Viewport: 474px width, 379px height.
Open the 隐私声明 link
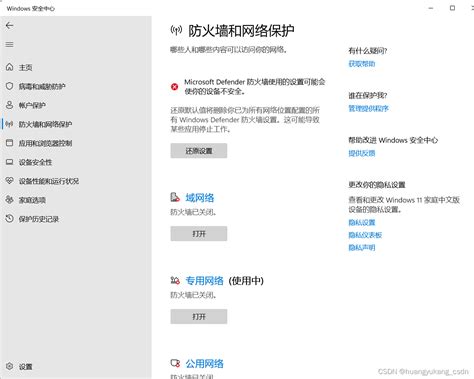pos(362,247)
